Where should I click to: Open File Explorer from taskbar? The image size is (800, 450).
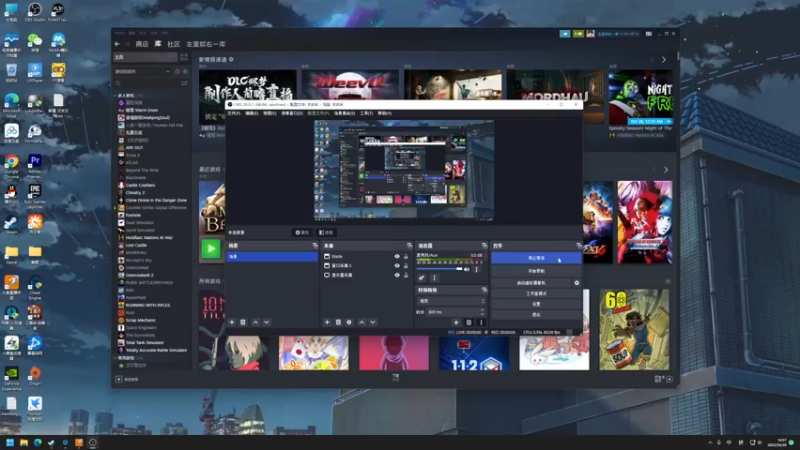pyautogui.click(x=23, y=442)
